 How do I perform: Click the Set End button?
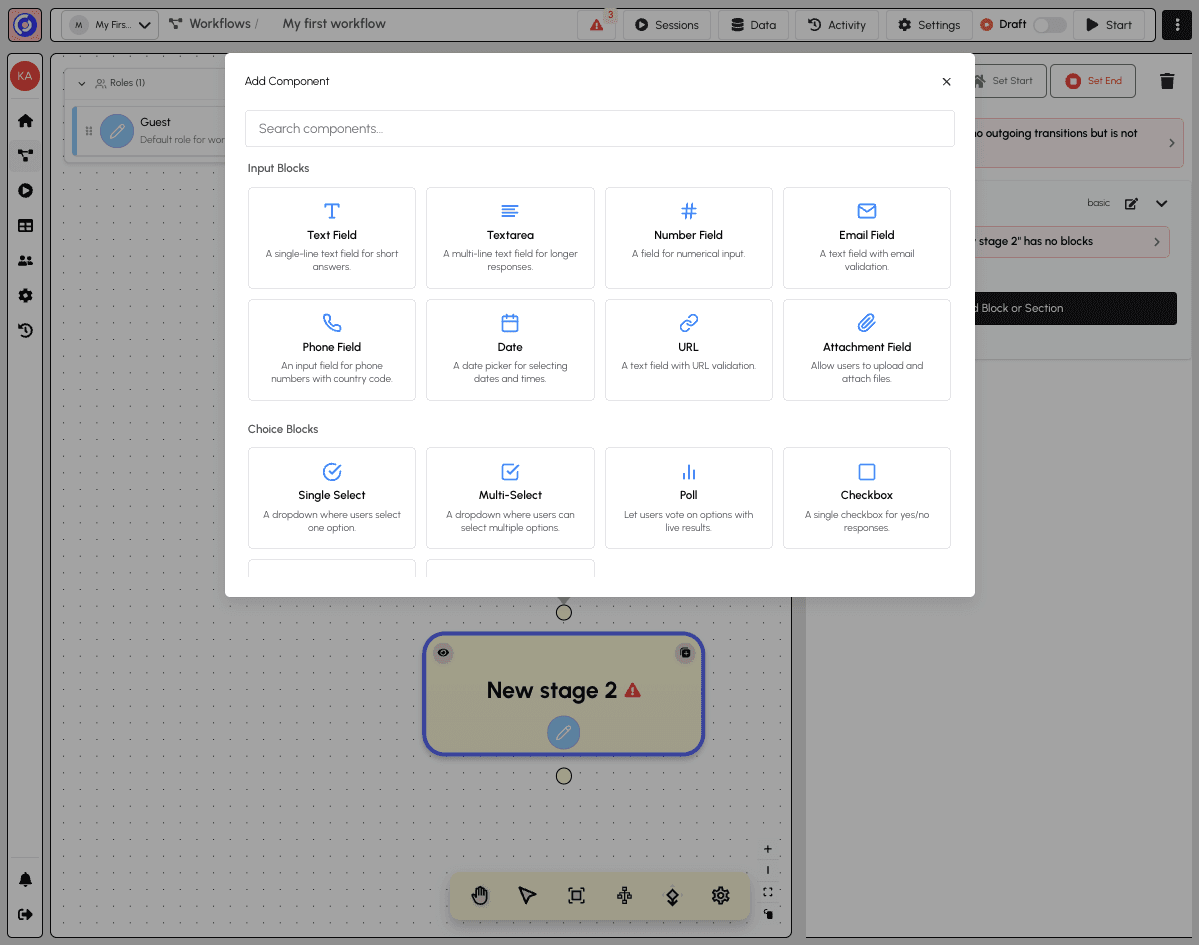click(1093, 81)
